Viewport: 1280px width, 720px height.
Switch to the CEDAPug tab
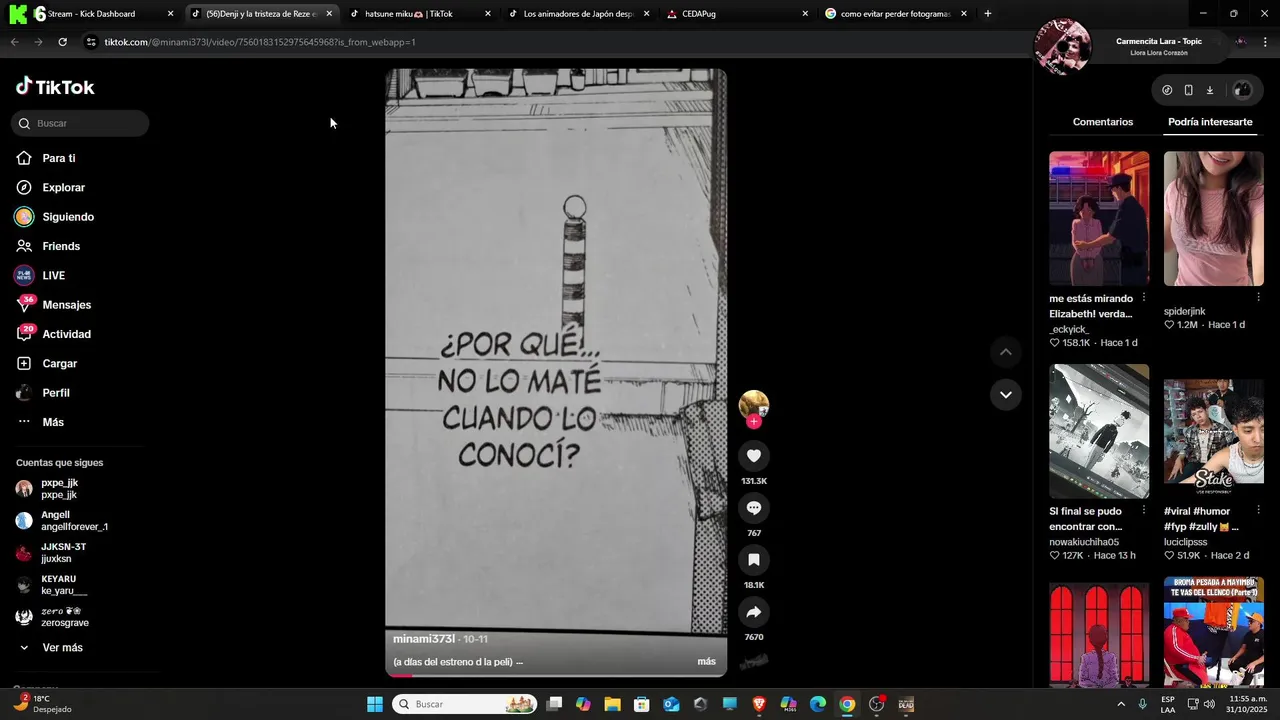(738, 14)
